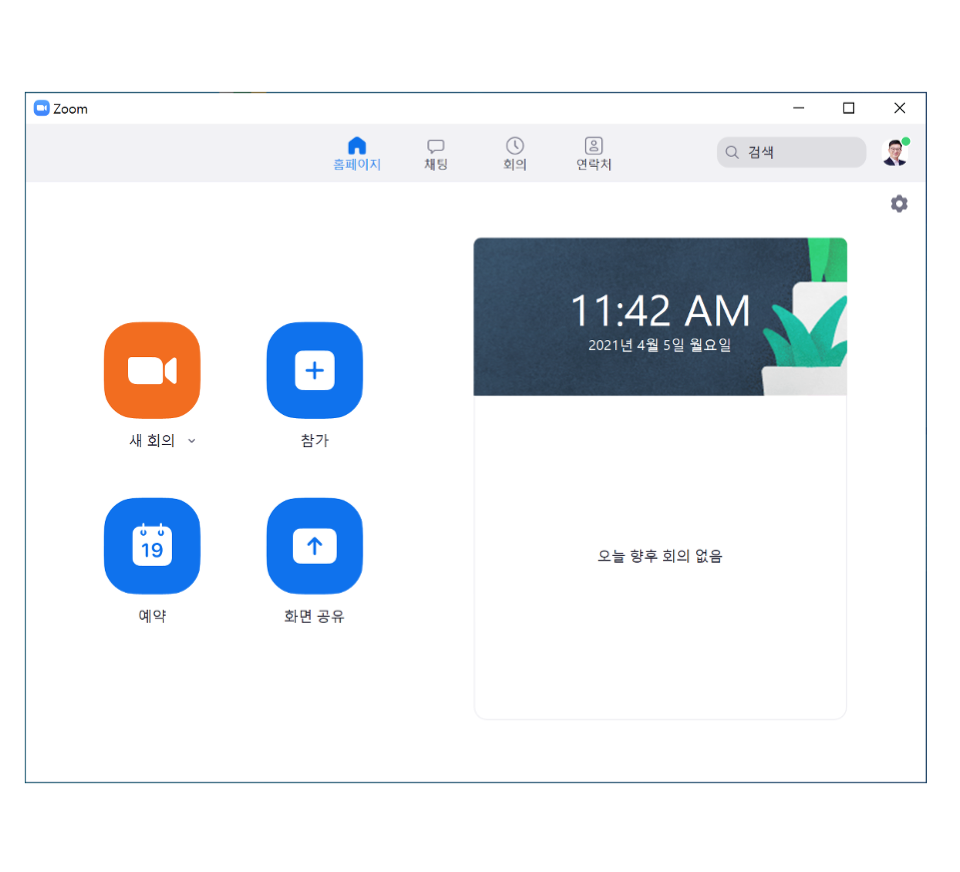960x872 pixels.
Task: Click the 화면 공유 upload arrow icon
Action: tap(315, 546)
